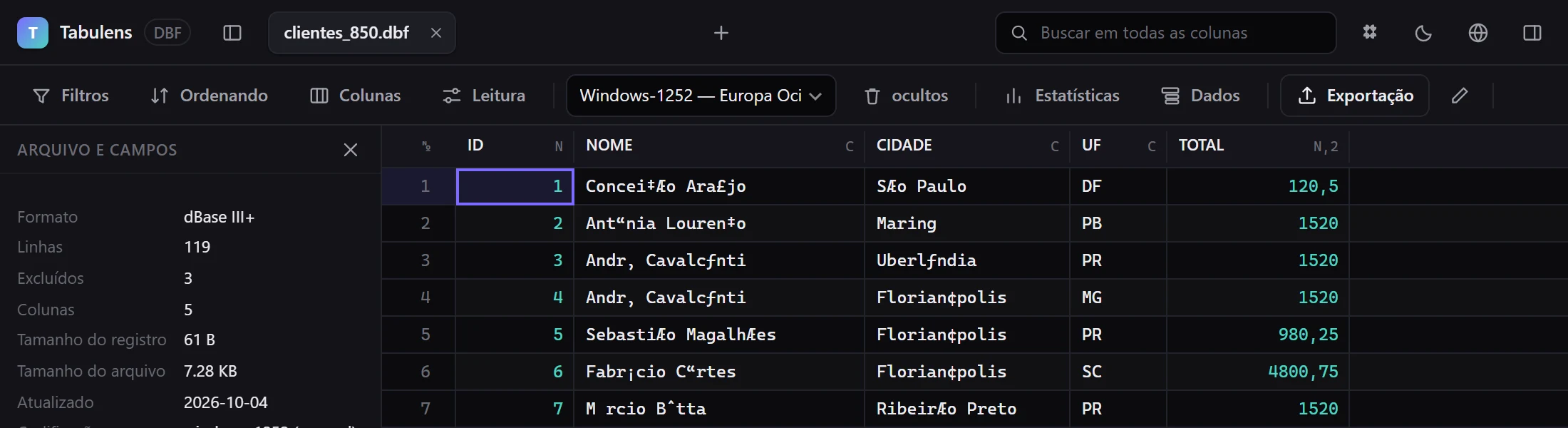
Task: Click the Exportação button
Action: click(x=1355, y=96)
